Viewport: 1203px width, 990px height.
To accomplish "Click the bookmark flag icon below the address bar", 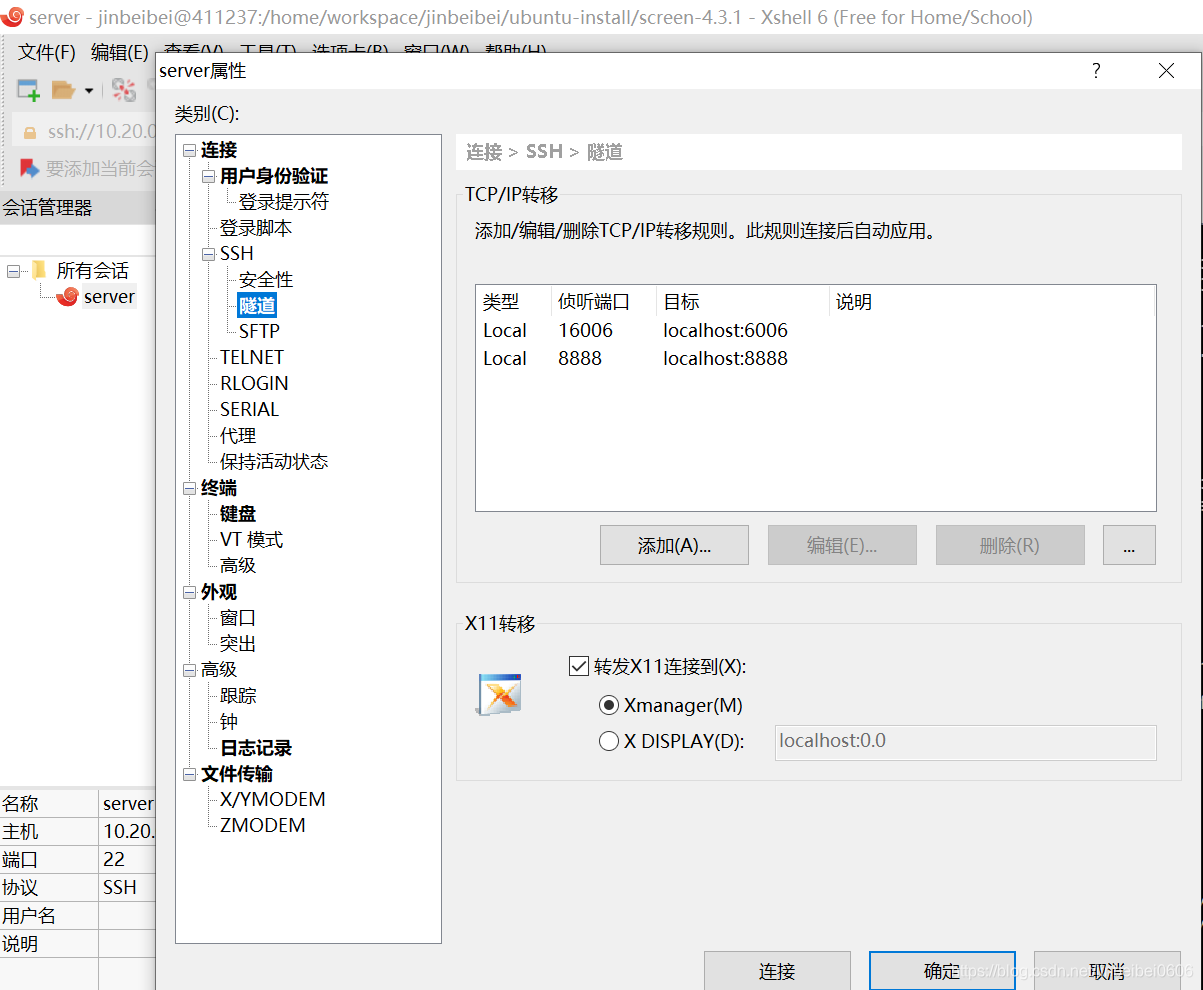I will click(30, 168).
